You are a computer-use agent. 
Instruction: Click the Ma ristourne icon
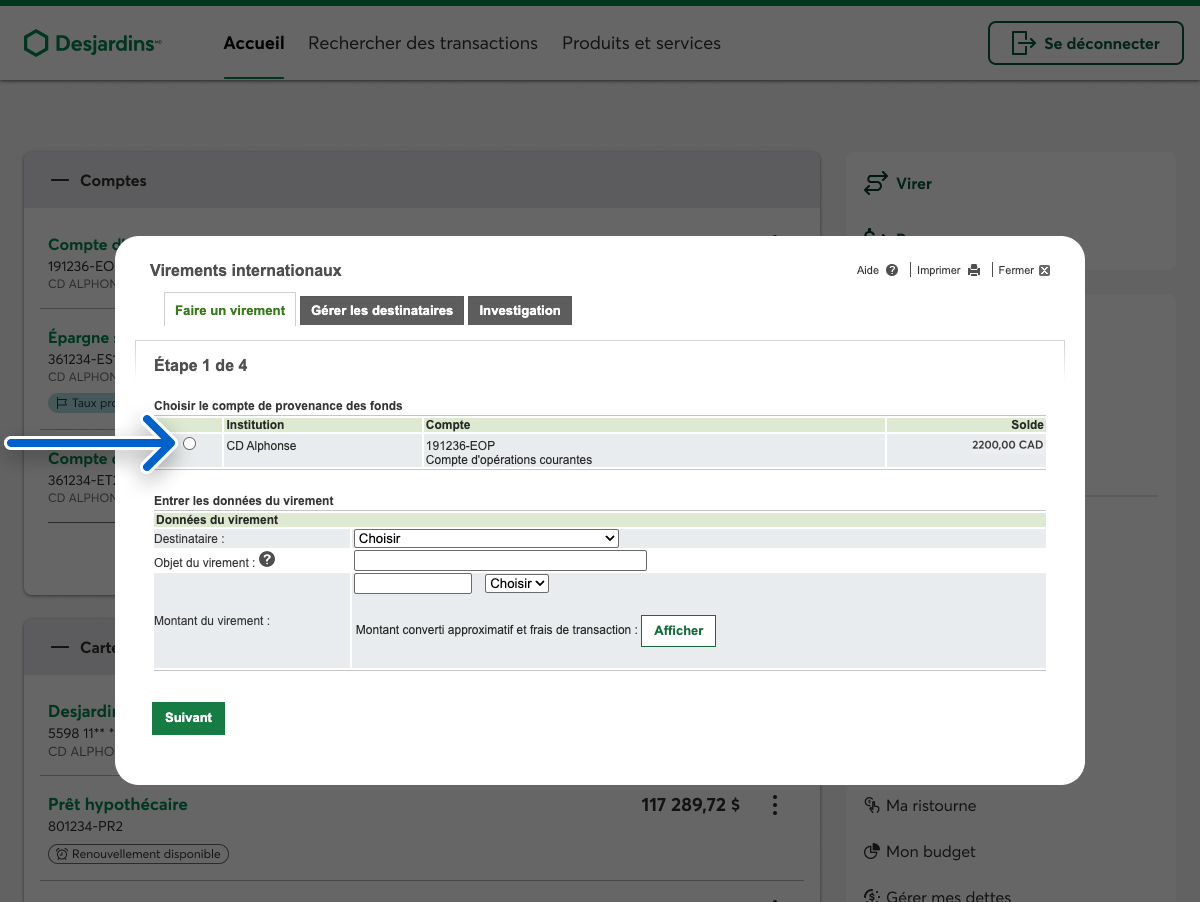(871, 805)
